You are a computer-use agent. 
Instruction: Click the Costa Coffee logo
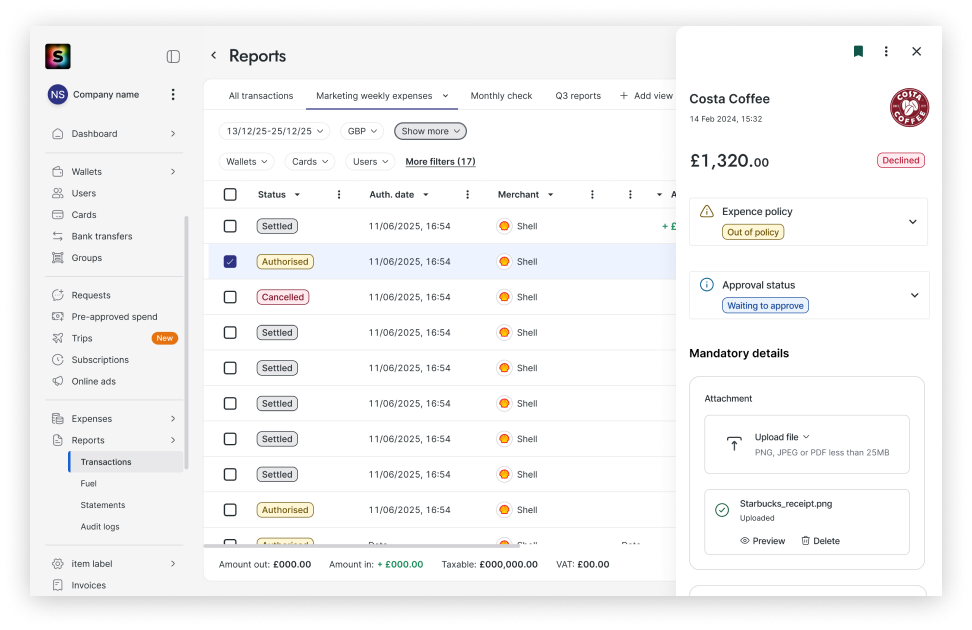click(909, 107)
